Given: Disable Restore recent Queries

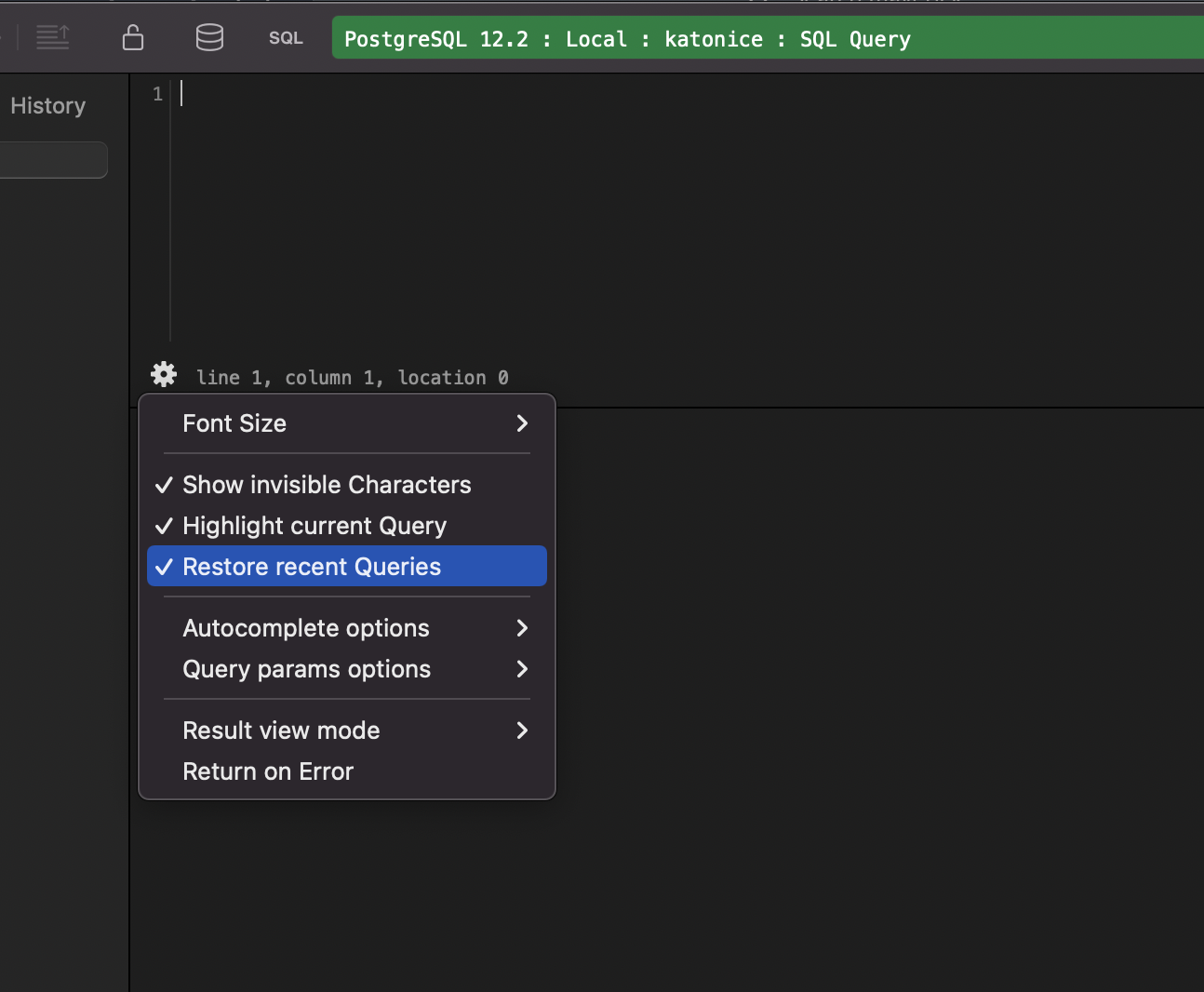Looking at the screenshot, I should coord(312,566).
